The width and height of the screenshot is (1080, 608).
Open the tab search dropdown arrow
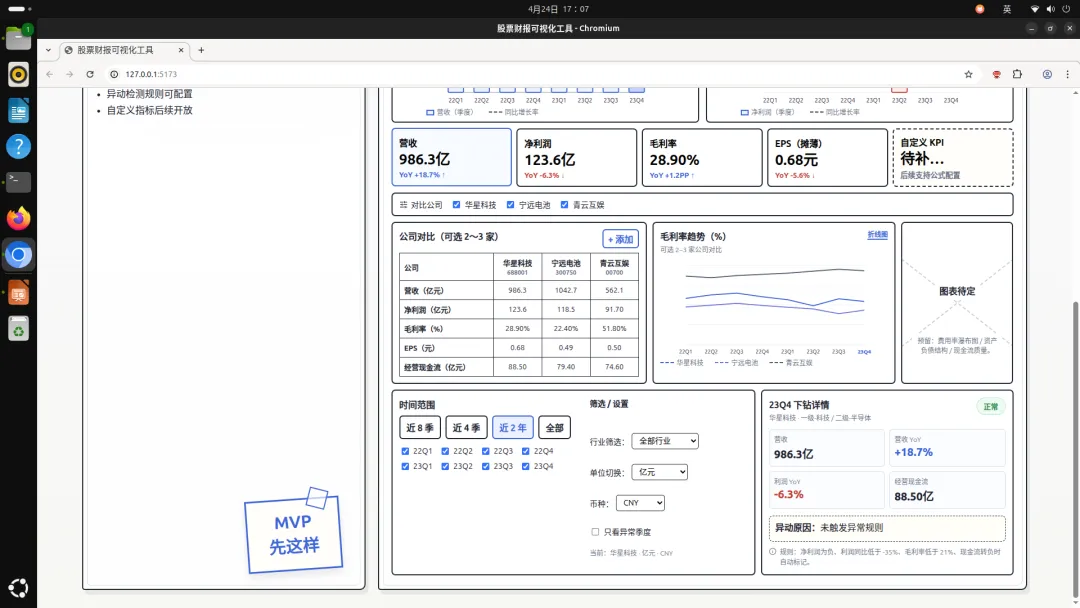[x=48, y=50]
